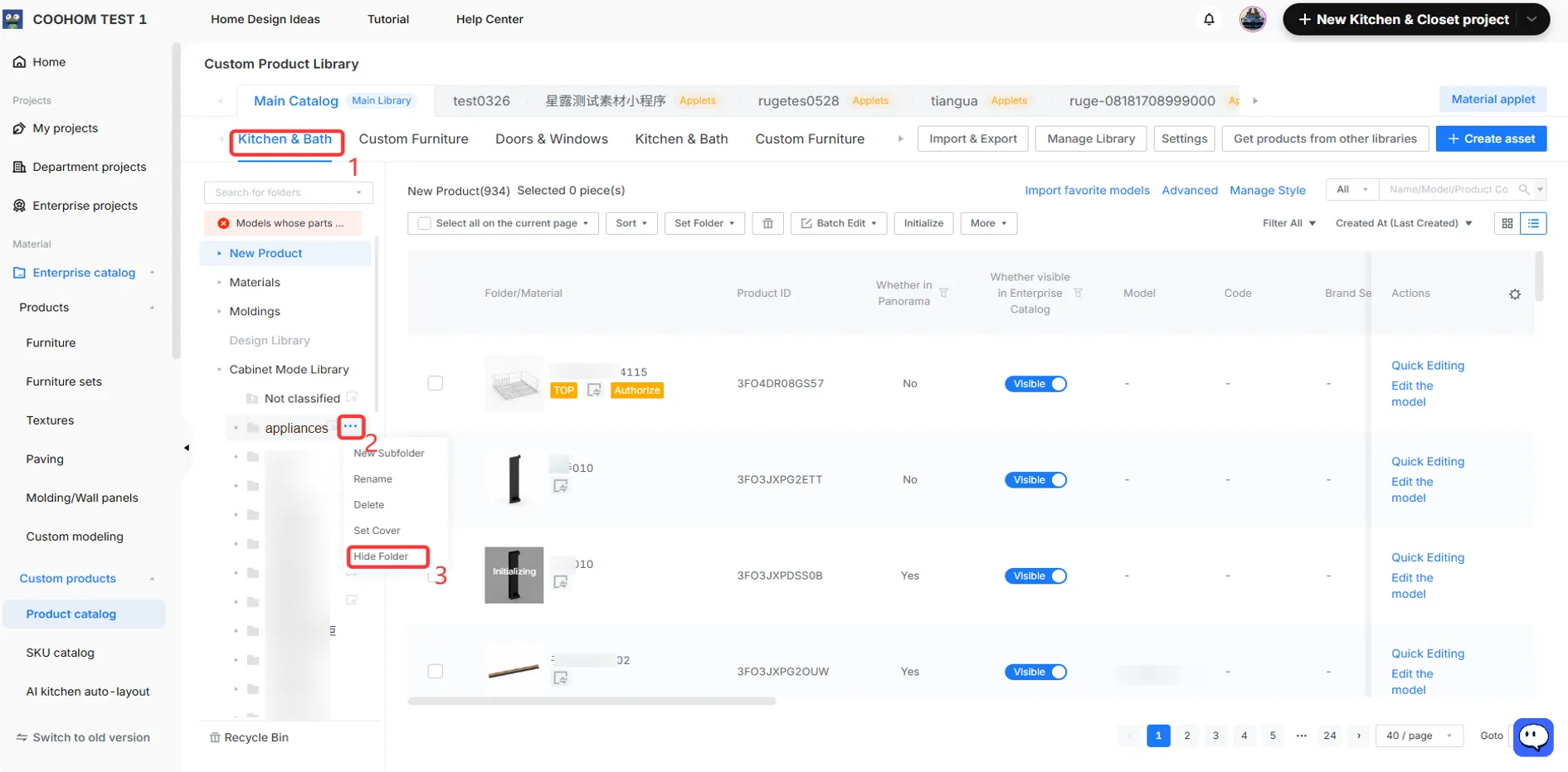Click the Not classified folder edit icon
The width and height of the screenshot is (1568, 772).
[x=352, y=397]
